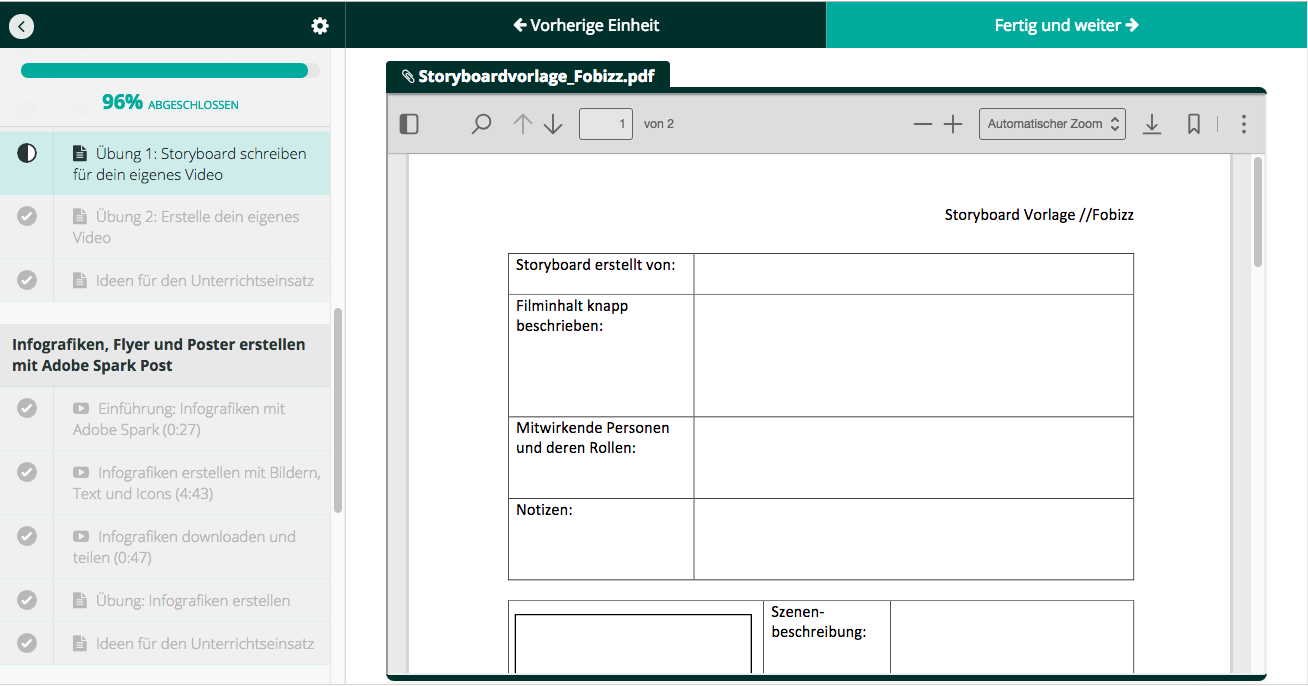Open the Automatischer Zoom dropdown
Viewport: 1308px width, 686px height.
pyautogui.click(x=1052, y=123)
